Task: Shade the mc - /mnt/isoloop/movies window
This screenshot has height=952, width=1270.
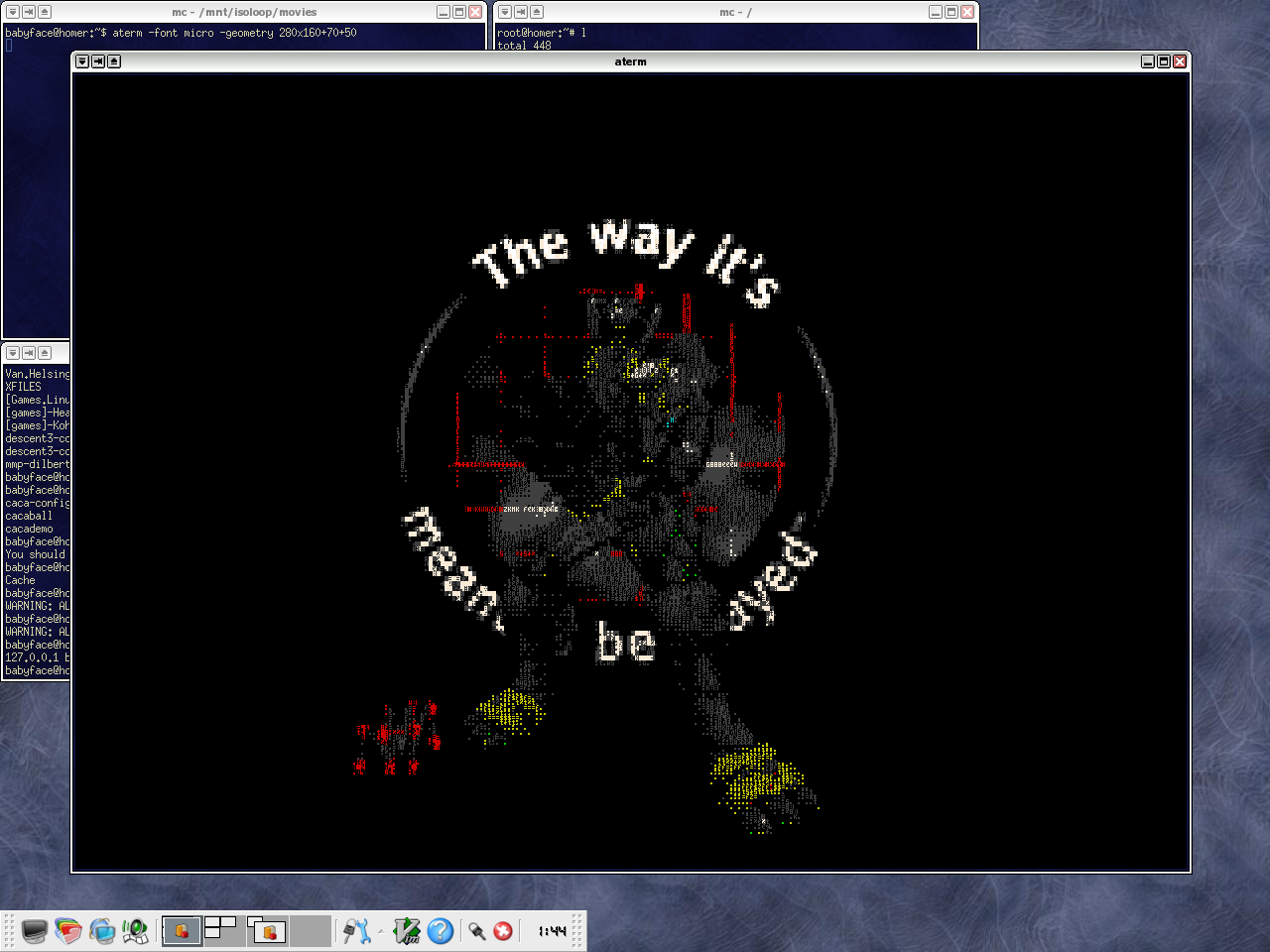Action: 45,12
